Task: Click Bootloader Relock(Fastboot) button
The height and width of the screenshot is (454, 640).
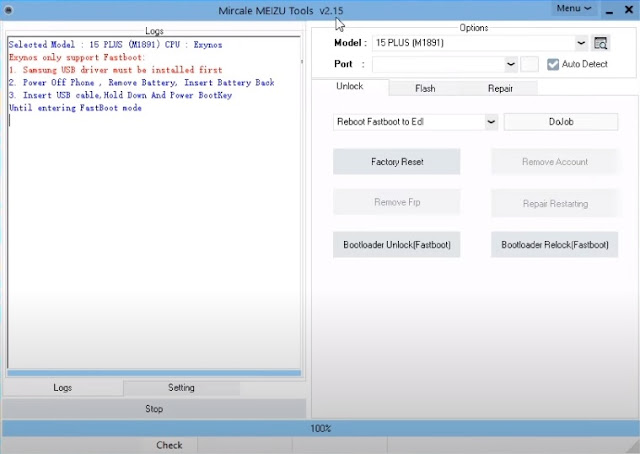Action: (x=555, y=245)
